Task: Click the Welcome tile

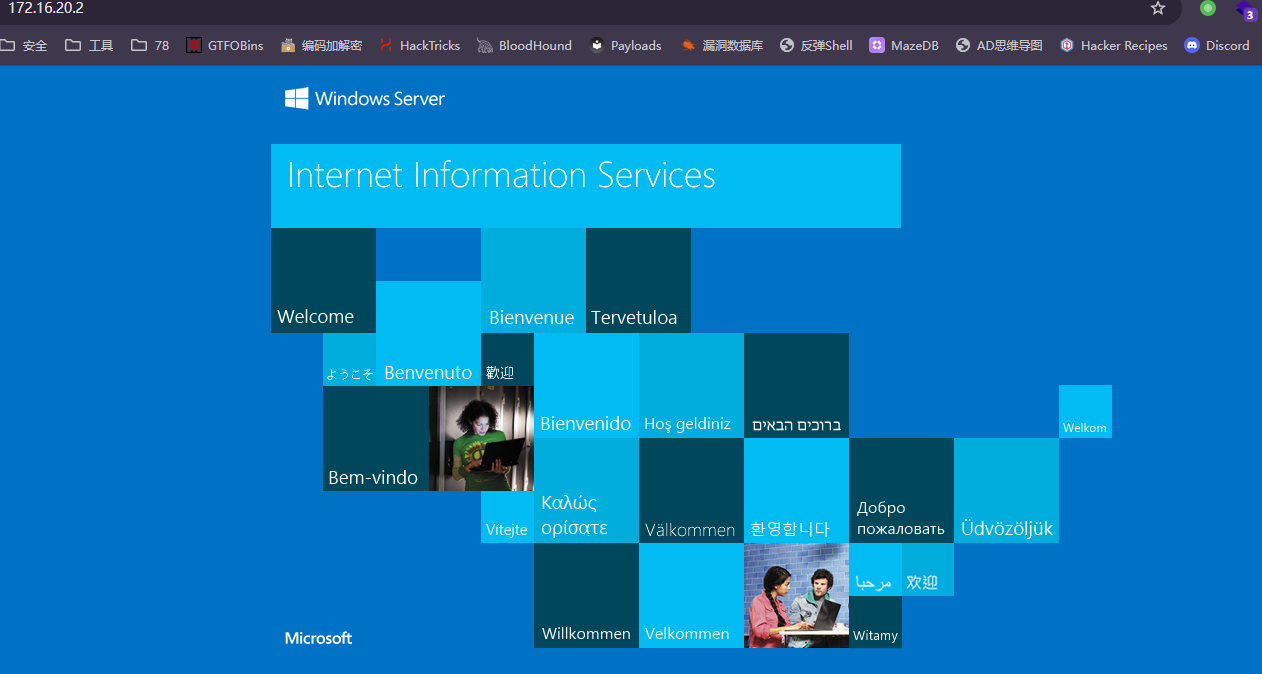Action: tap(323, 281)
